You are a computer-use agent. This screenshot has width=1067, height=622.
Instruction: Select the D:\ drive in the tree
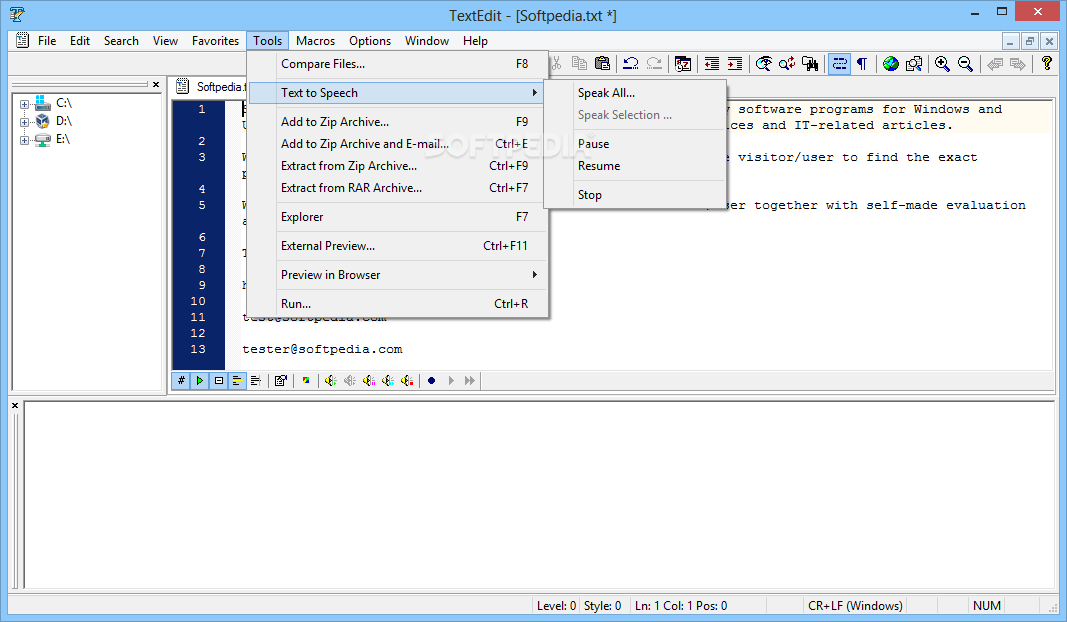64,121
